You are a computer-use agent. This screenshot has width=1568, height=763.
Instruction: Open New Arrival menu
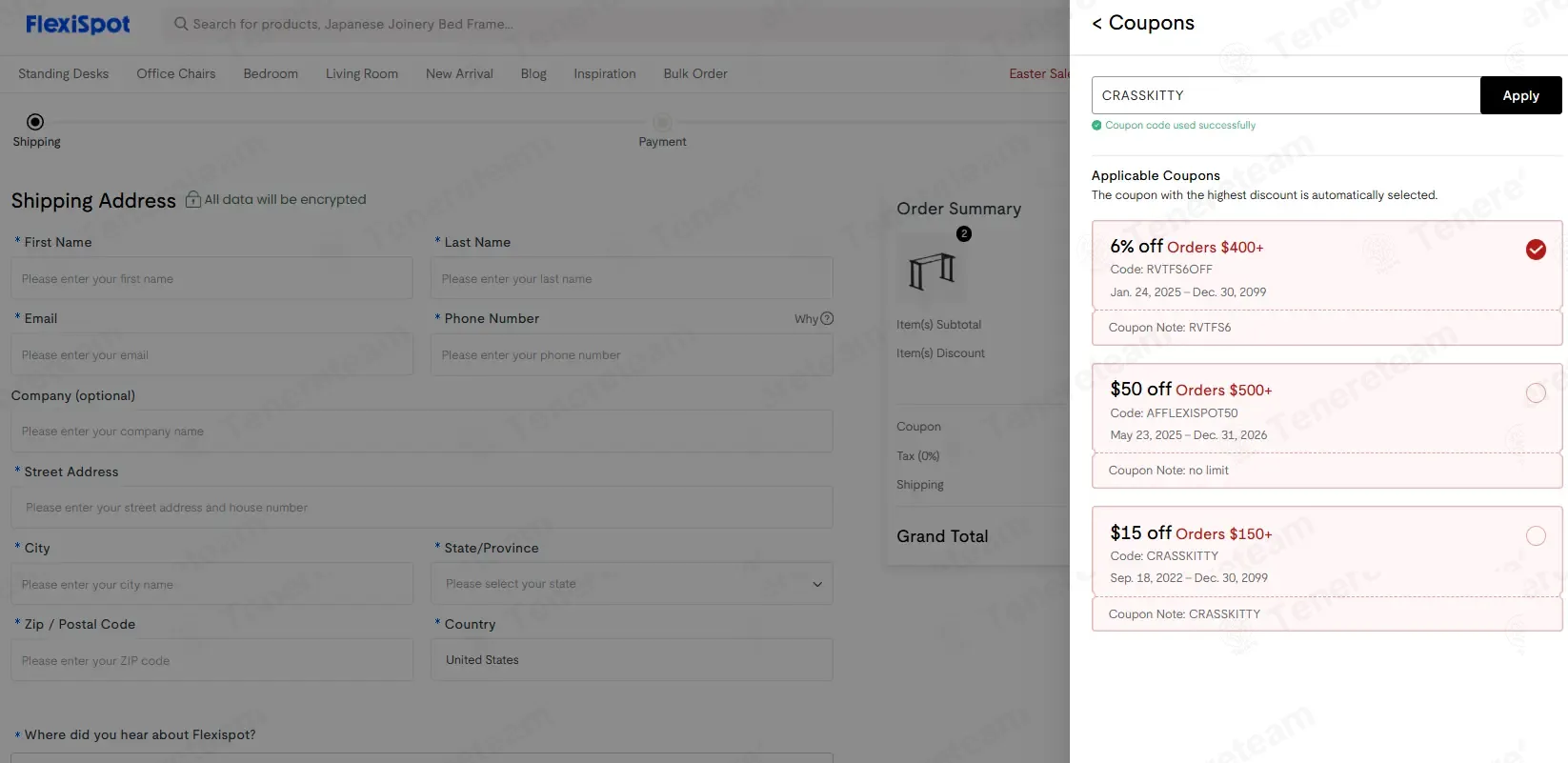459,73
